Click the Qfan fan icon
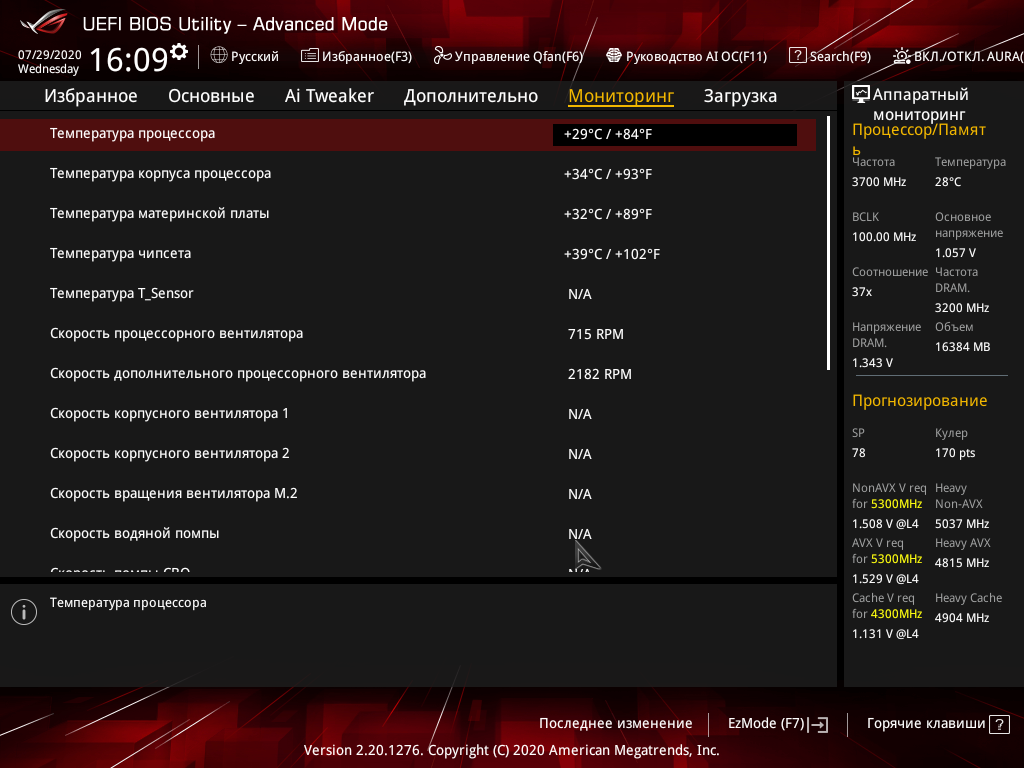This screenshot has width=1024, height=768. point(442,56)
